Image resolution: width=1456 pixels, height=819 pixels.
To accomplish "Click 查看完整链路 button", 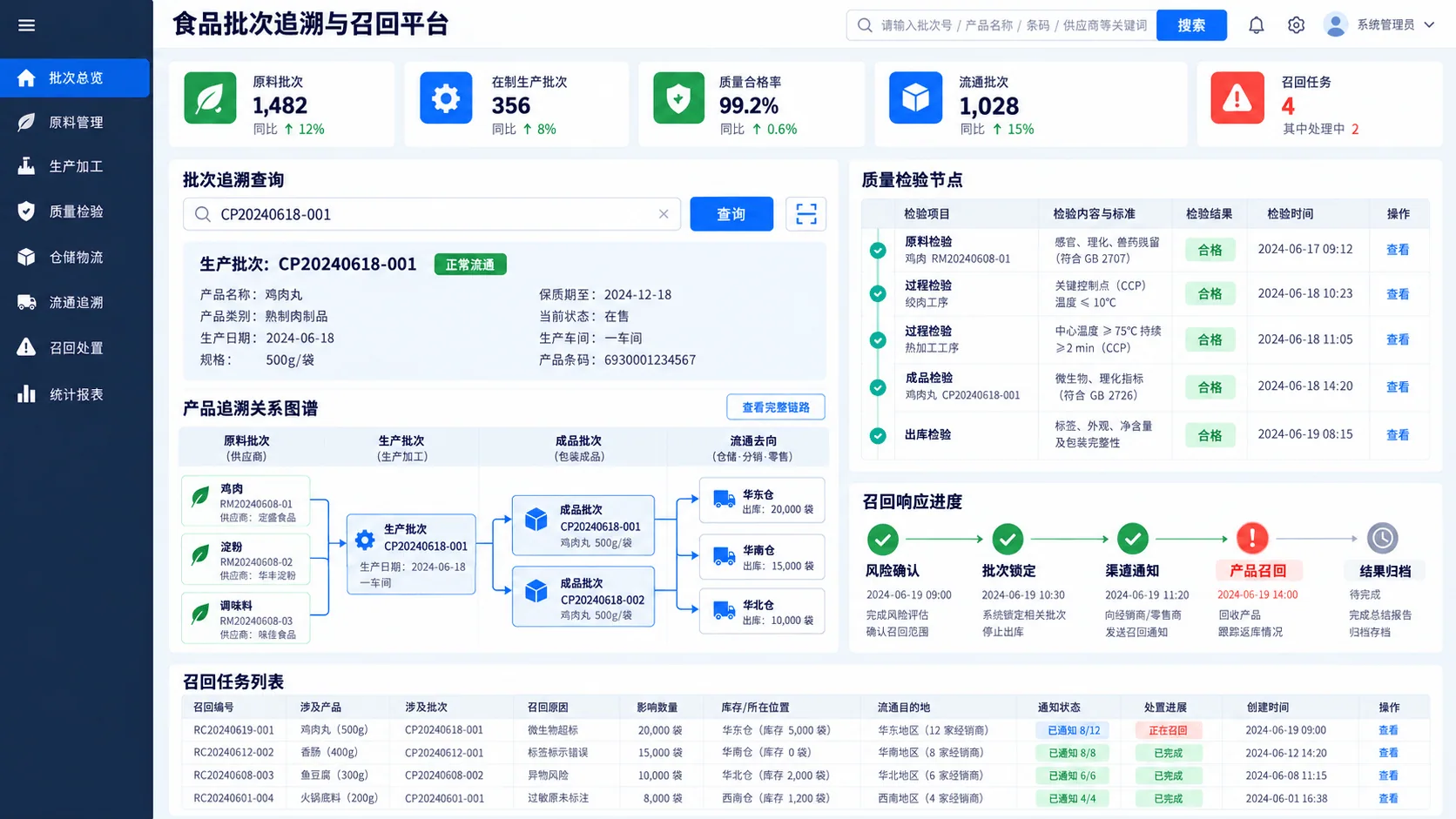I will (776, 407).
